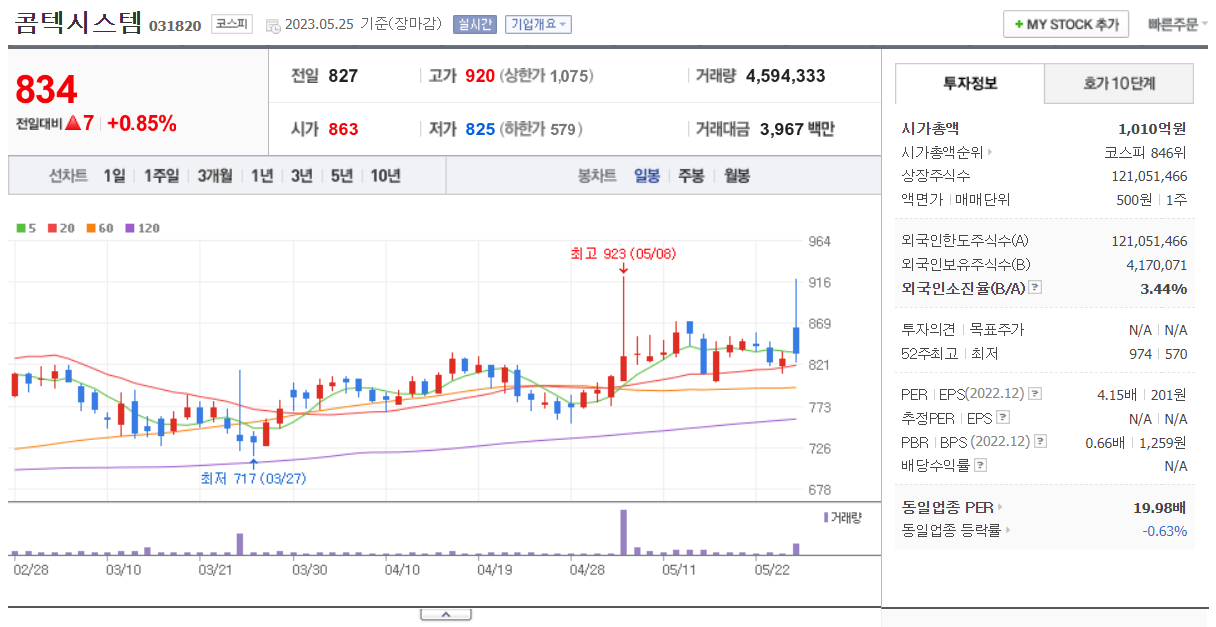Image resolution: width=1216 pixels, height=627 pixels.
Task: Click the 콤텍시스템 stock name heading
Action: tap(78, 22)
